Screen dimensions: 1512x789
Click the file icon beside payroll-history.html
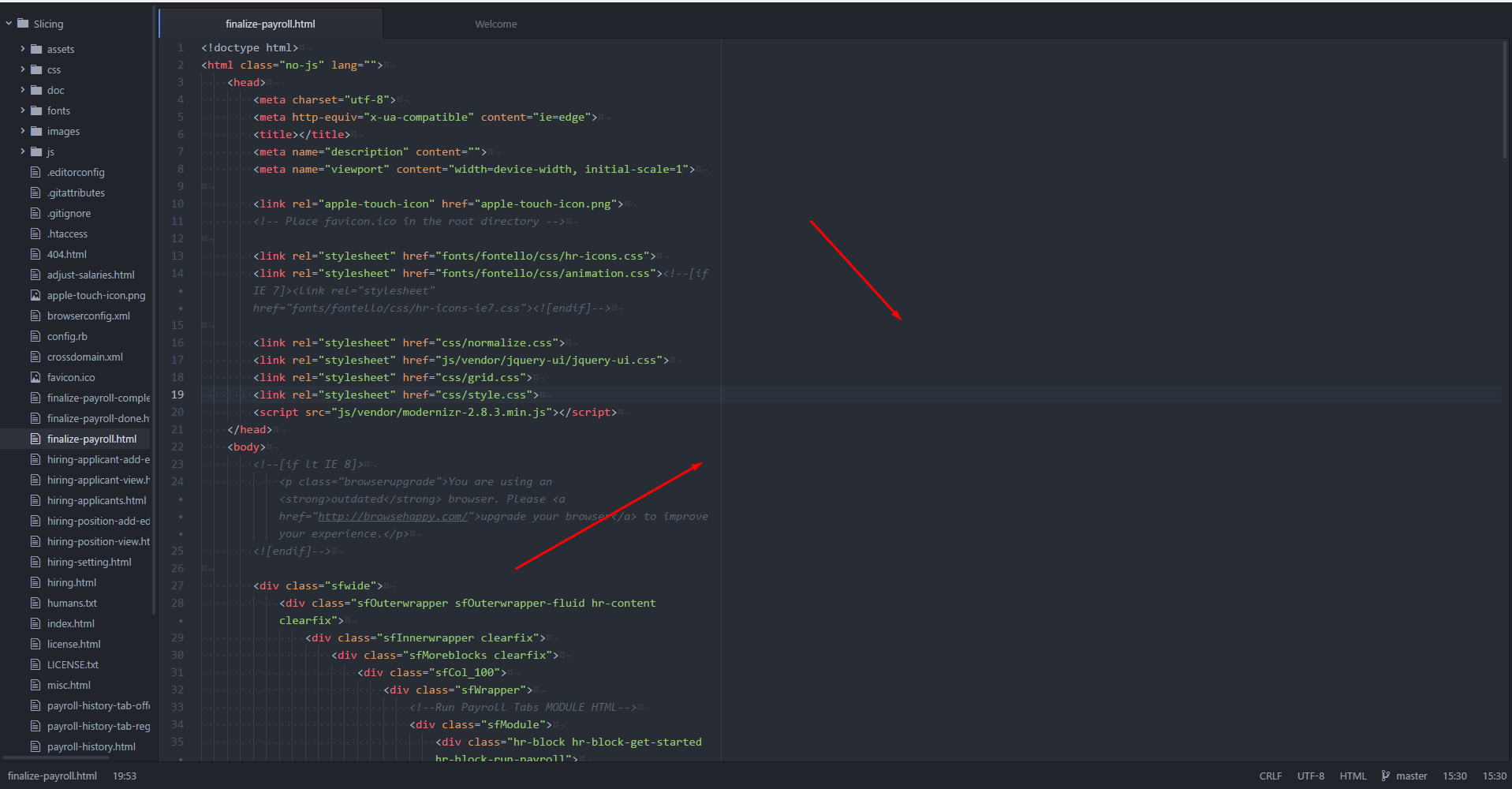[35, 746]
